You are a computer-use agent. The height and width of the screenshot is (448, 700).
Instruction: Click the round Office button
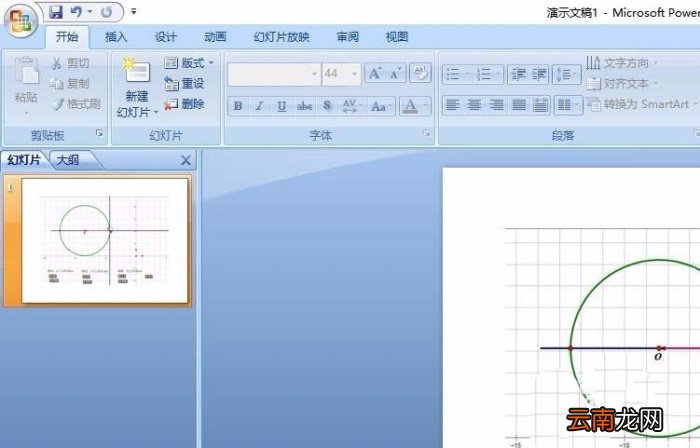click(x=20, y=20)
